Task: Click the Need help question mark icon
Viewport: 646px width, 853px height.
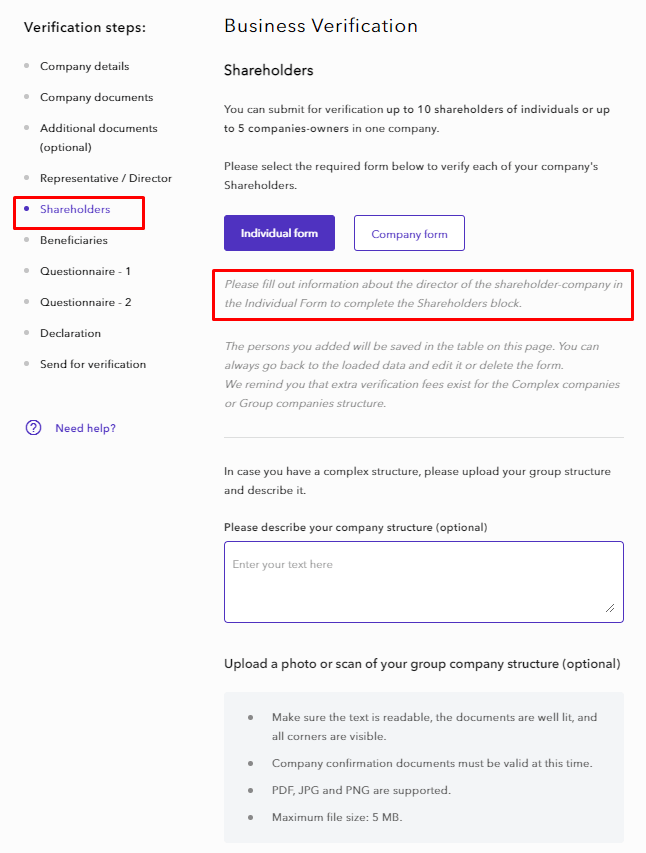Action: pyautogui.click(x=34, y=428)
